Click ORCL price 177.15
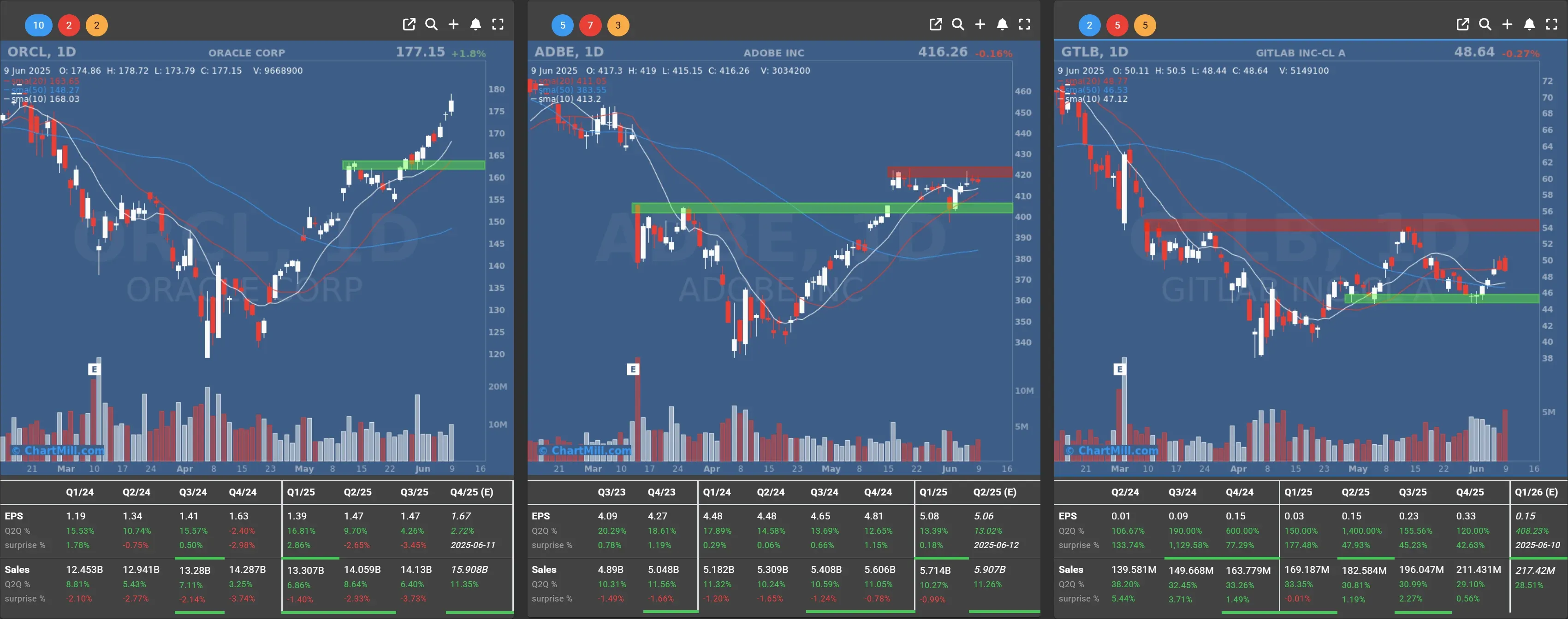The image size is (1568, 619). [x=420, y=52]
